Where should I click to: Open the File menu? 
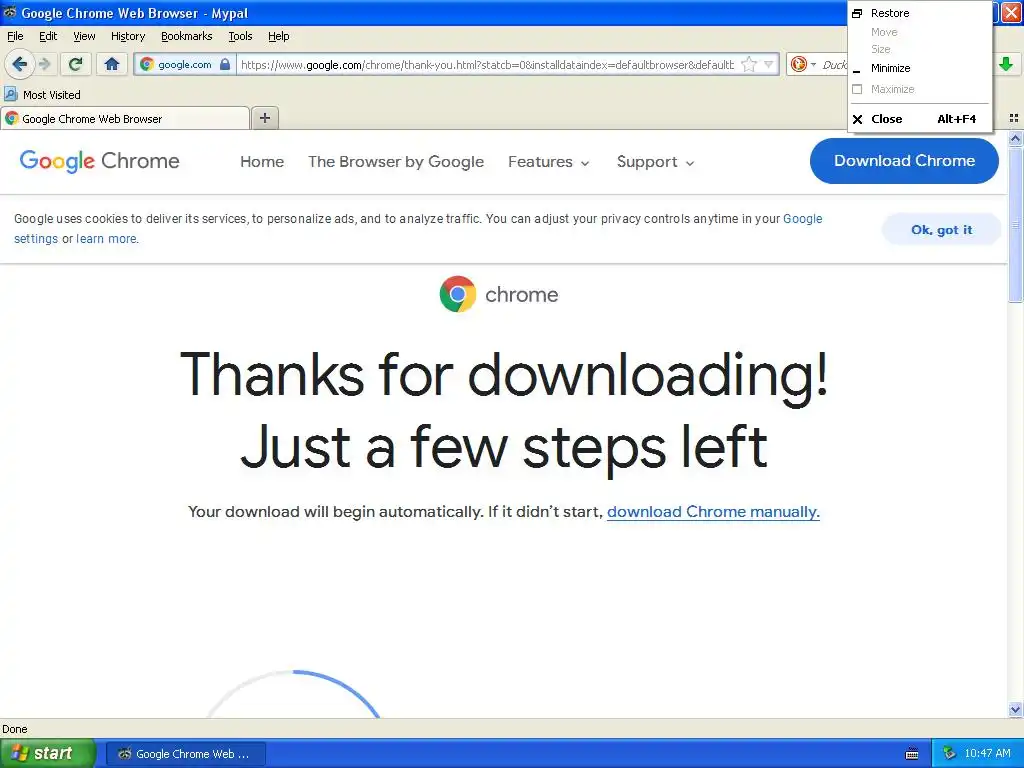pos(15,36)
